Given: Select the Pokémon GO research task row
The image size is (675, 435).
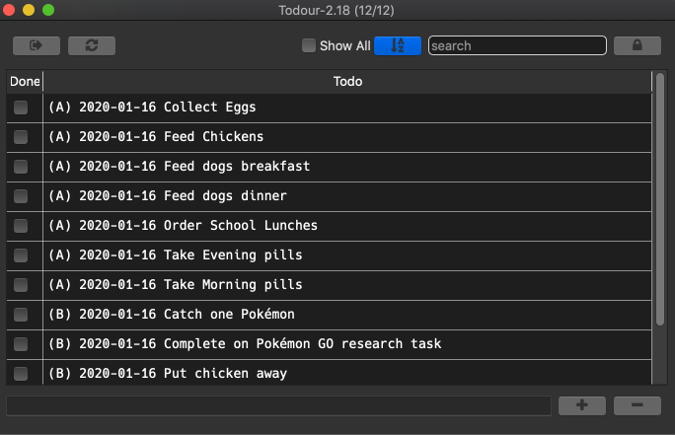Looking at the screenshot, I should point(245,344).
